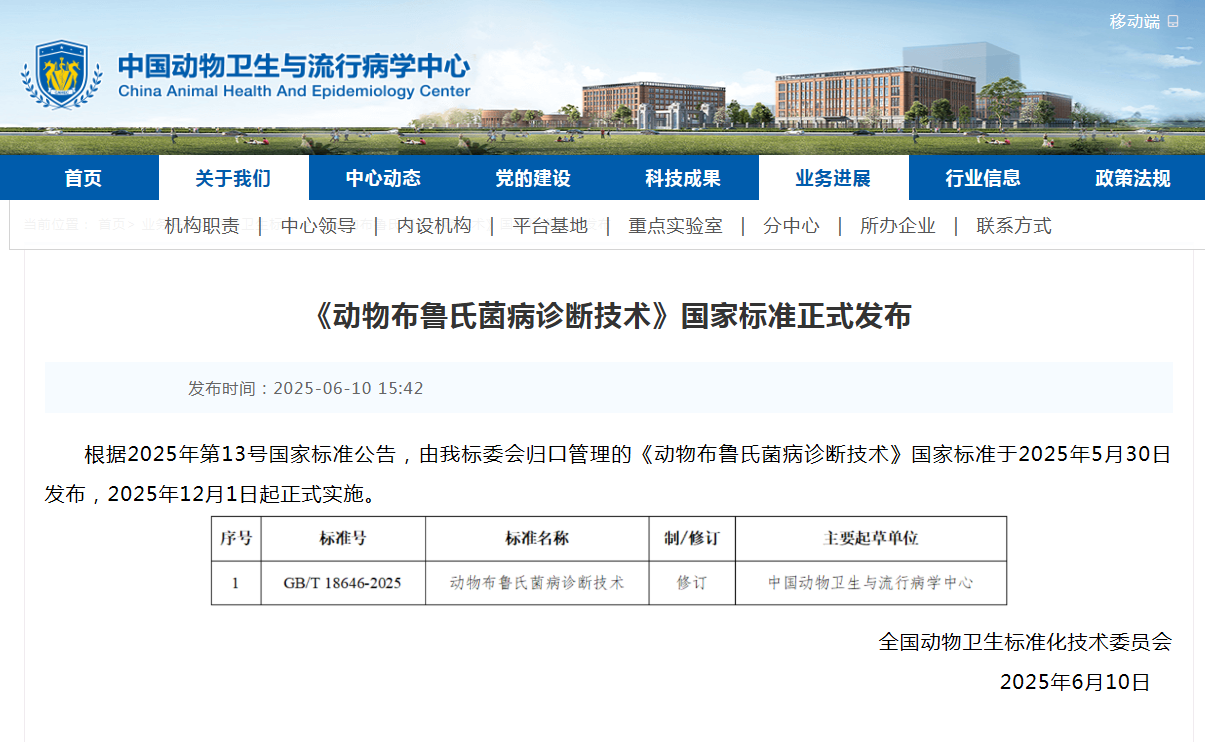Open the 业务进展 navigation tab
This screenshot has height=742, width=1205.
[833, 178]
